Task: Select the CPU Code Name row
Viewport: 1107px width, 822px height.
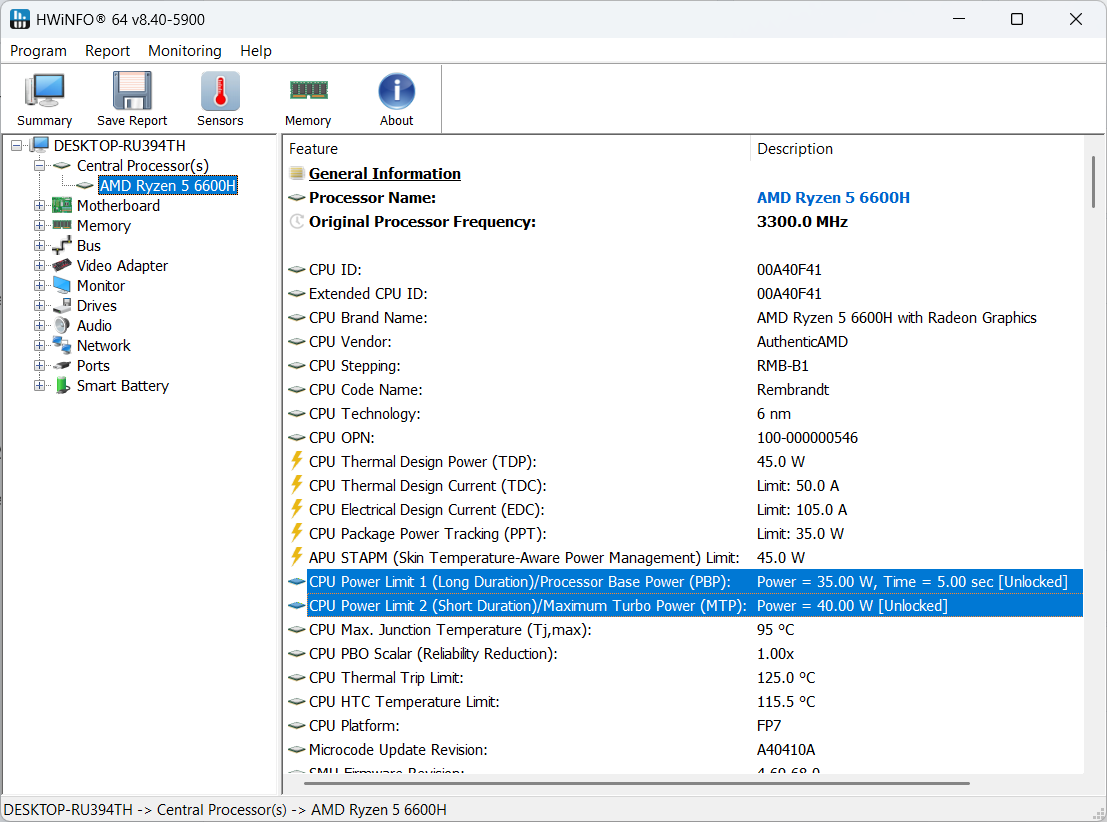Action: pos(366,390)
